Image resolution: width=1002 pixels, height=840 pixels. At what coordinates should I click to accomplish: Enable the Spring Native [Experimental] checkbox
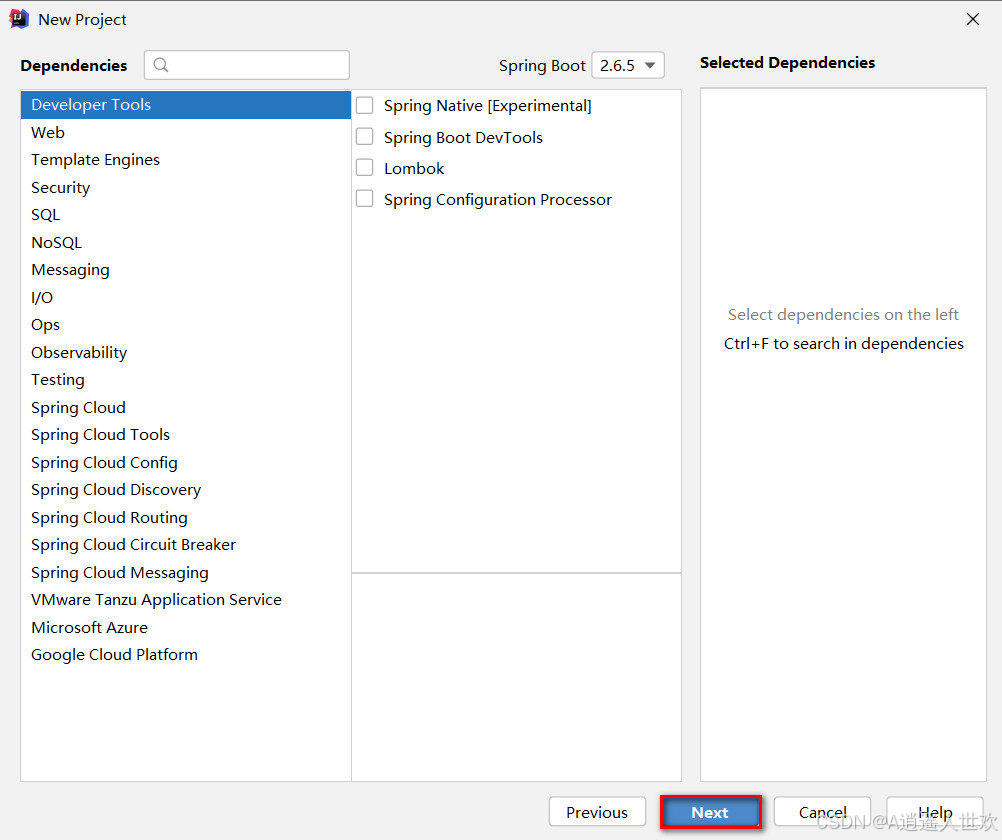coord(364,105)
